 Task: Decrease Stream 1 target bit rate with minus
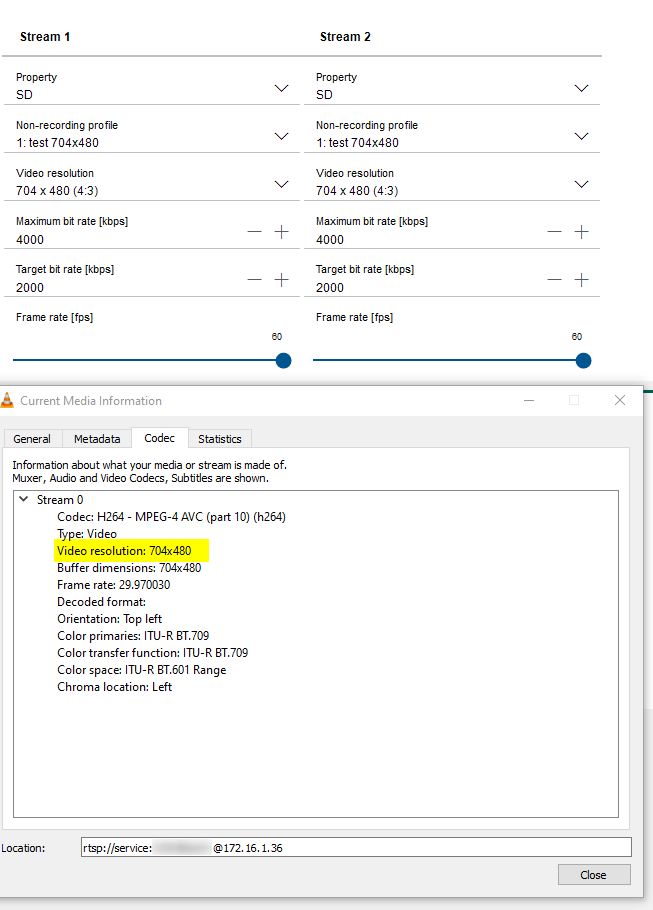pyautogui.click(x=254, y=280)
